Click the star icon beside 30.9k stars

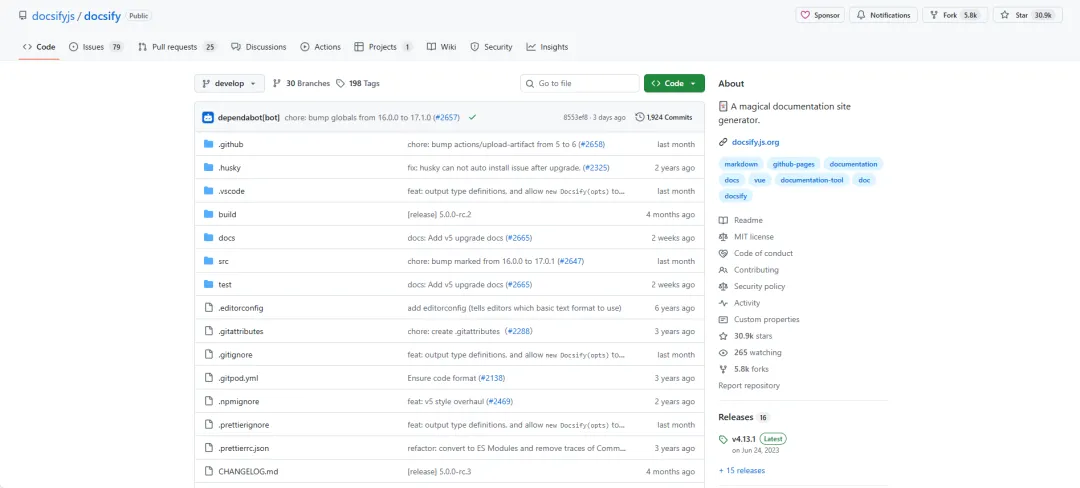(723, 337)
